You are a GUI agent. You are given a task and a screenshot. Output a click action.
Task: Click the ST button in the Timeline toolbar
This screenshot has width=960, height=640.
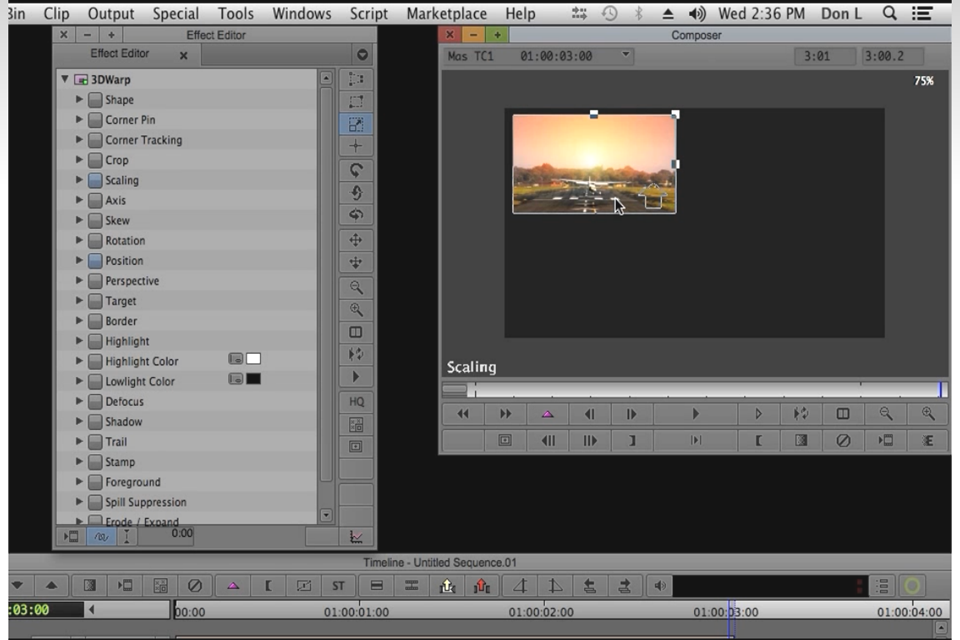point(339,586)
